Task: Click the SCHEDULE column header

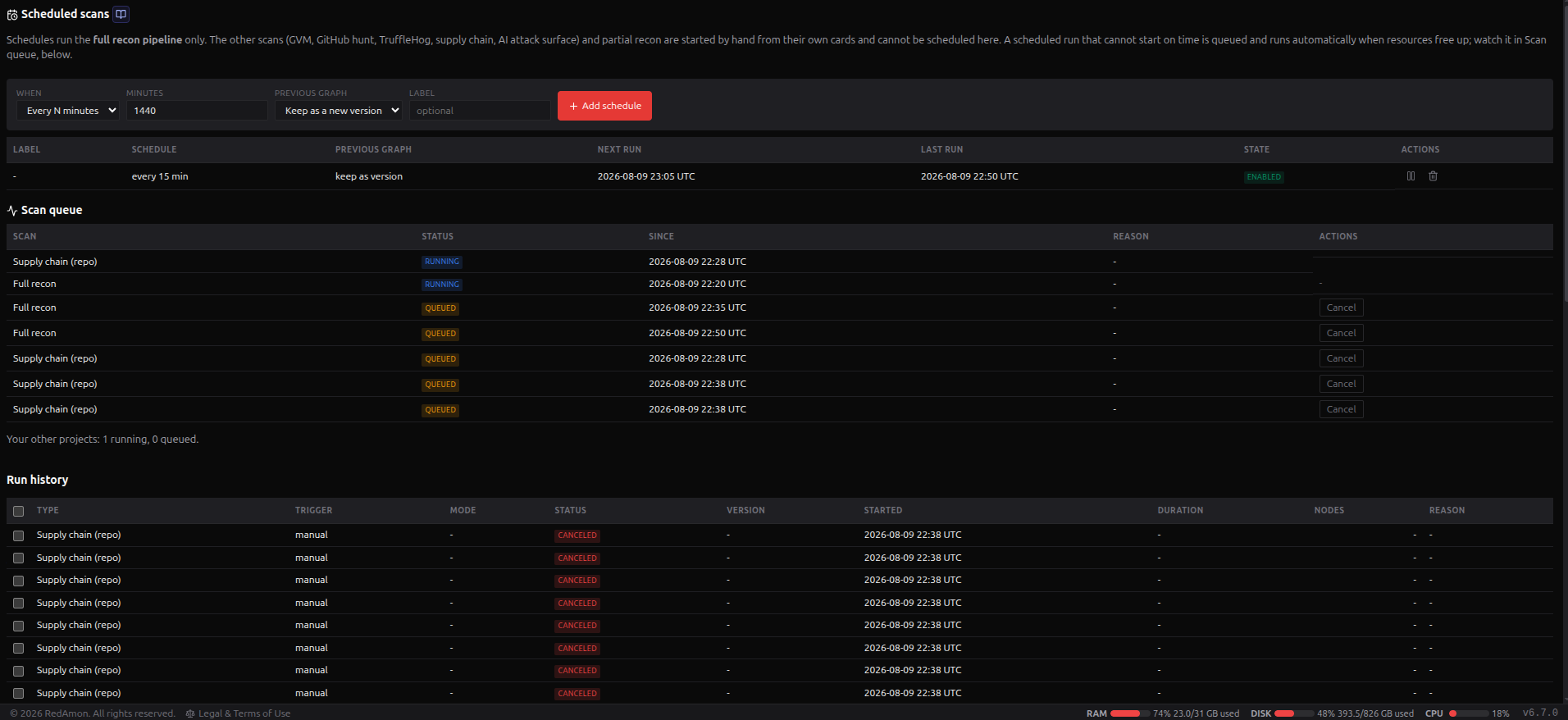Action: 154,149
